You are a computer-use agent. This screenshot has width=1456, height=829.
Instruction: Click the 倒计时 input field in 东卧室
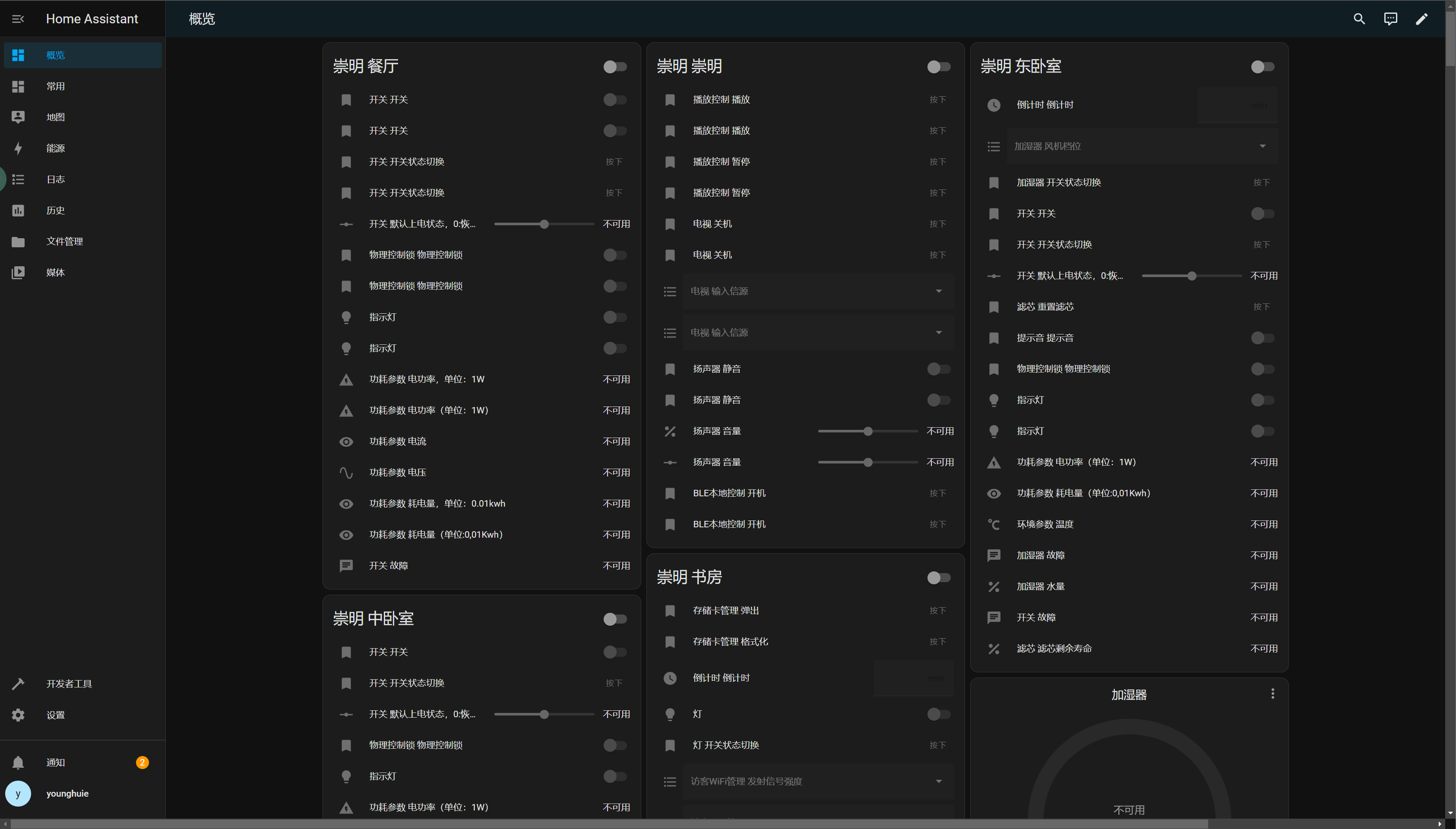tap(1237, 105)
